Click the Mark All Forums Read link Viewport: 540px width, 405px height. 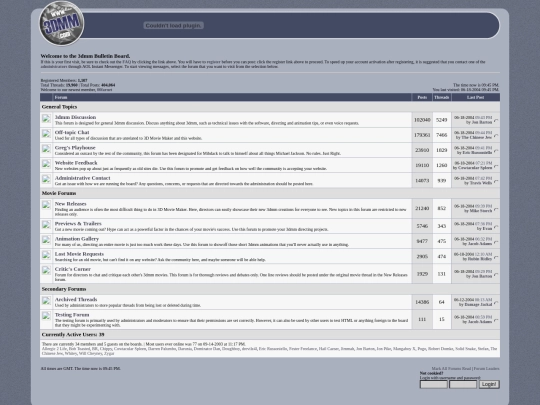click(451, 368)
